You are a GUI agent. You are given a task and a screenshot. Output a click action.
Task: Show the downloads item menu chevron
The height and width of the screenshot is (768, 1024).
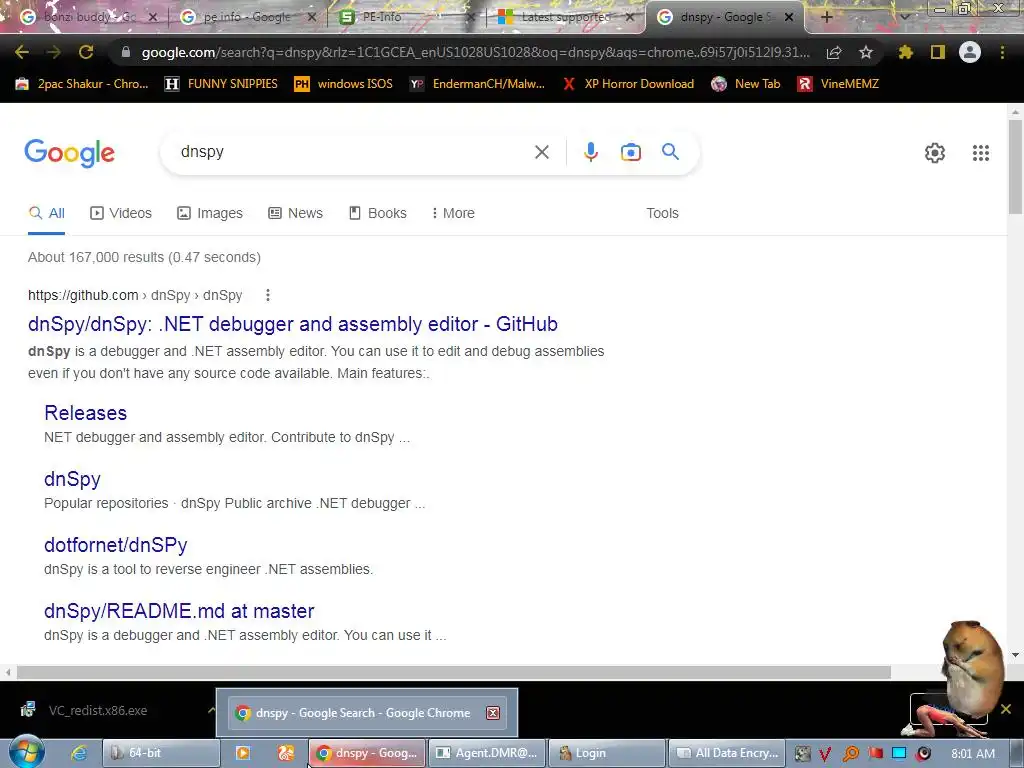pos(211,710)
